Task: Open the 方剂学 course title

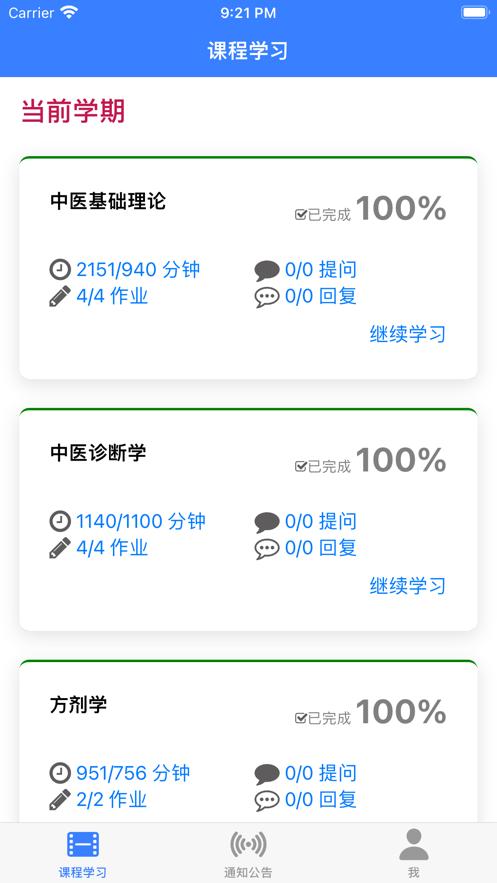Action: click(x=78, y=704)
